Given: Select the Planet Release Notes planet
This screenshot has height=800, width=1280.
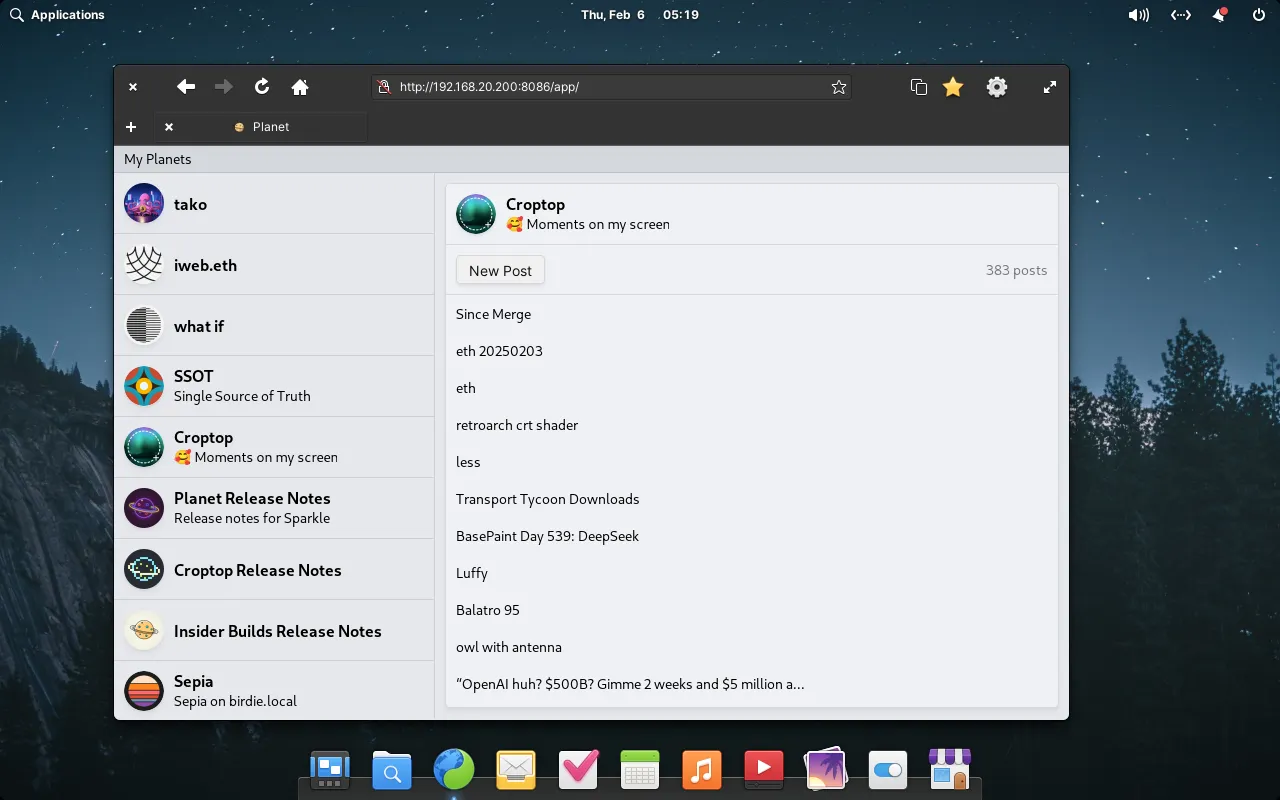Looking at the screenshot, I should click(274, 508).
